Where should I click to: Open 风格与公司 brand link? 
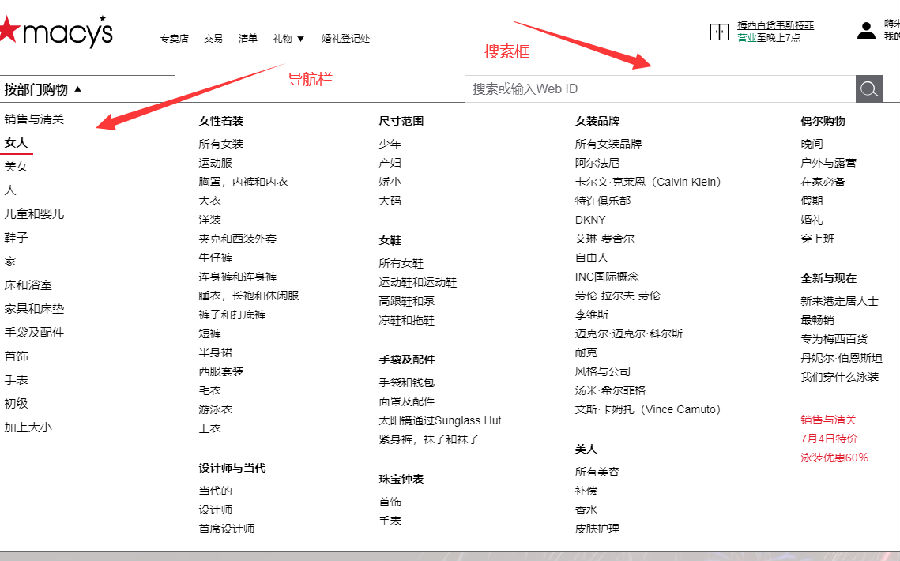point(603,371)
